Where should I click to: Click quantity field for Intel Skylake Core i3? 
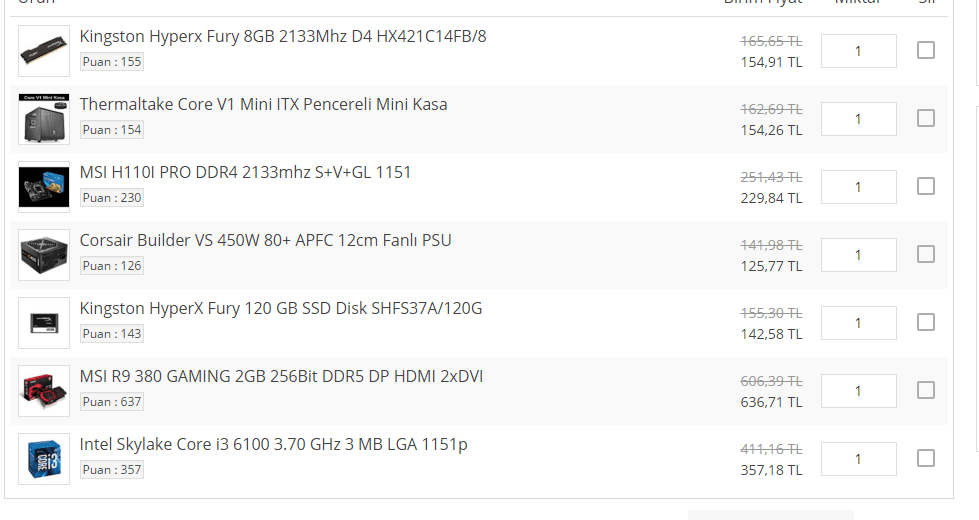point(858,459)
